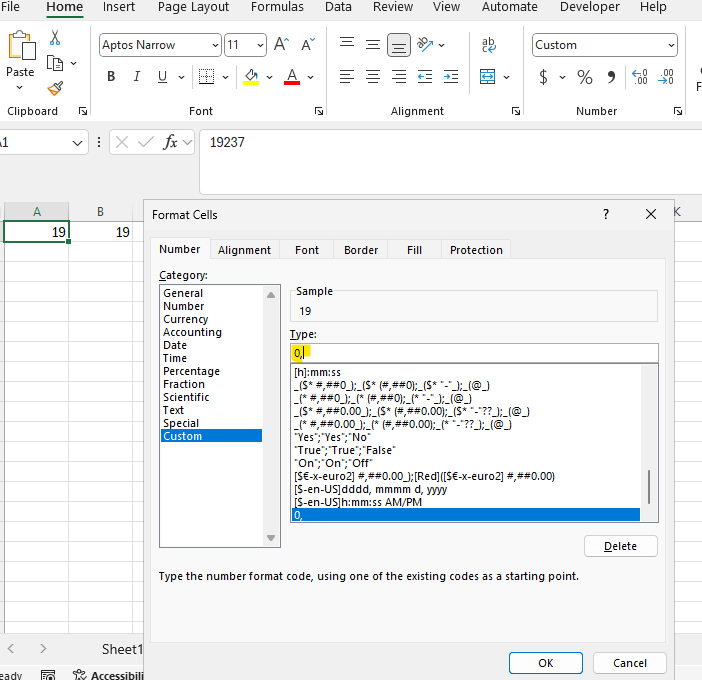Viewport: 702px width, 680px height.
Task: Click the Help question mark in dialog
Action: pos(606,214)
